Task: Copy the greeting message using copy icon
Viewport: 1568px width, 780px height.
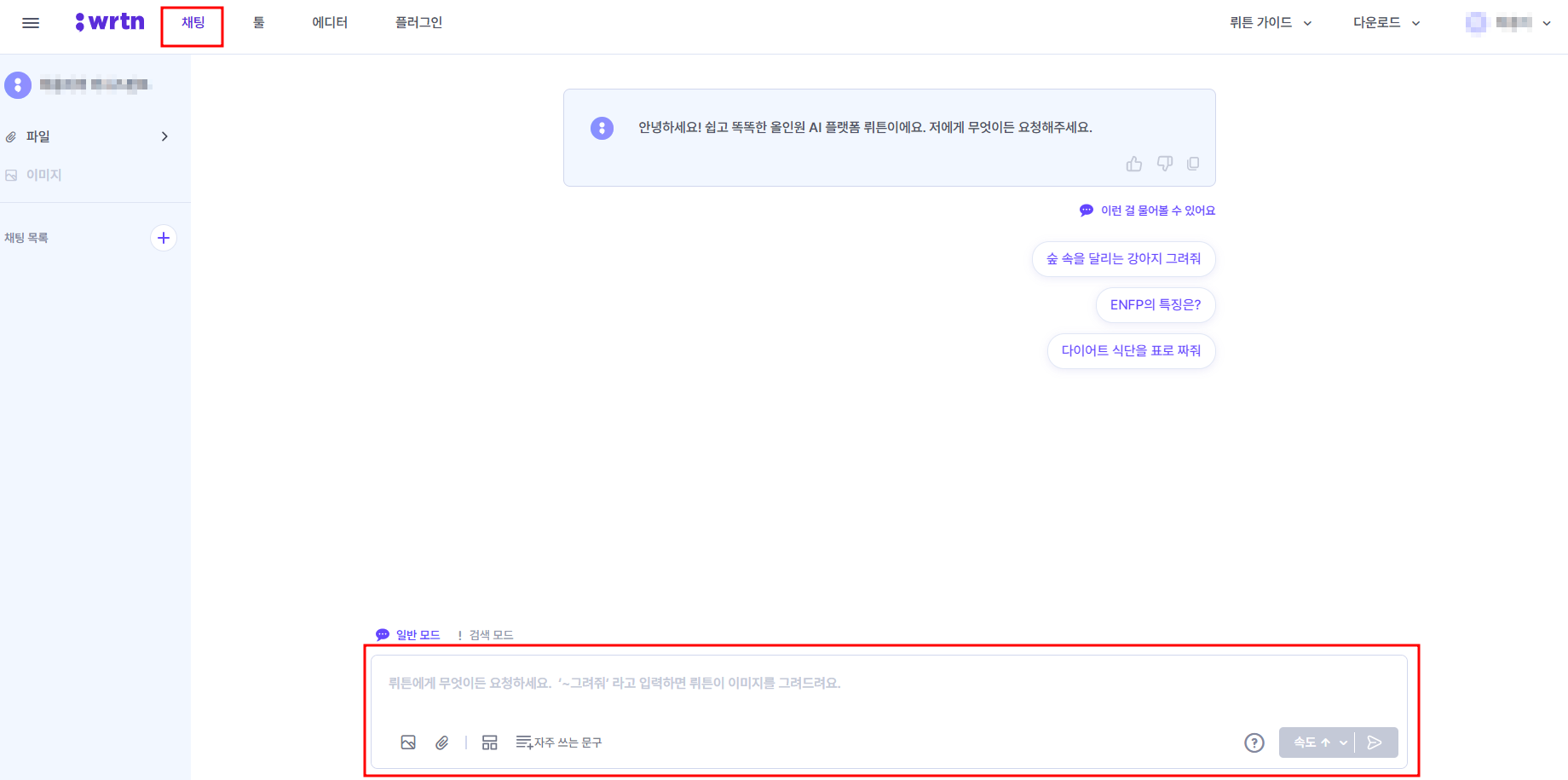Action: [1193, 163]
